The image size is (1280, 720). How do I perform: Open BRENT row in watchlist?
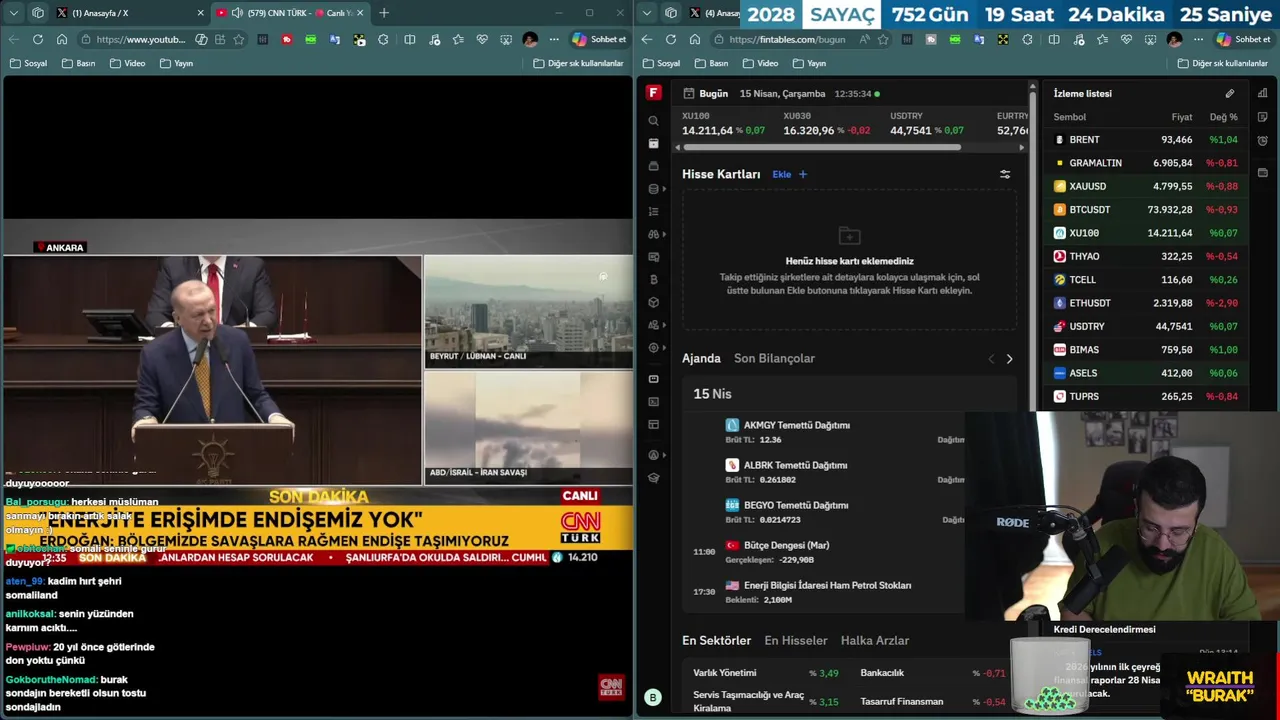(1145, 140)
